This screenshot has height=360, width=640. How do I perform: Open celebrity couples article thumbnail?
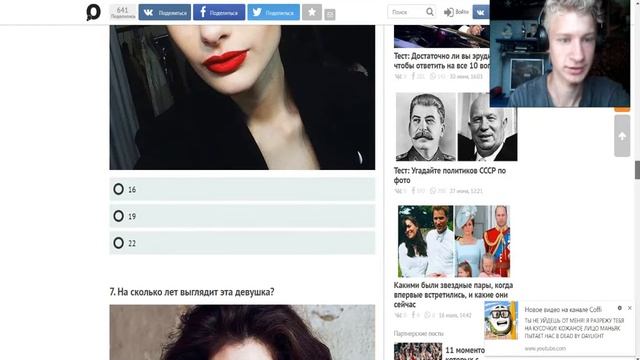click(x=454, y=241)
